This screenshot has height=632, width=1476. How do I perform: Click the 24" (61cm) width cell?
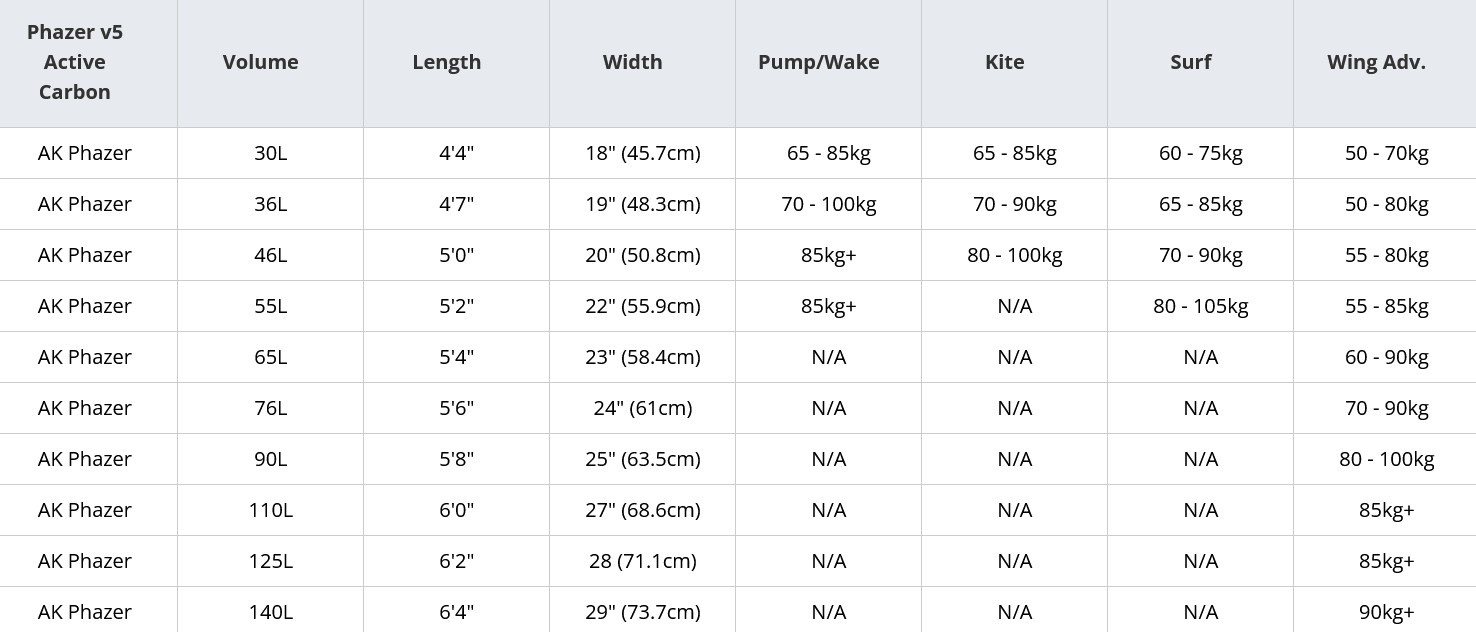pos(642,408)
